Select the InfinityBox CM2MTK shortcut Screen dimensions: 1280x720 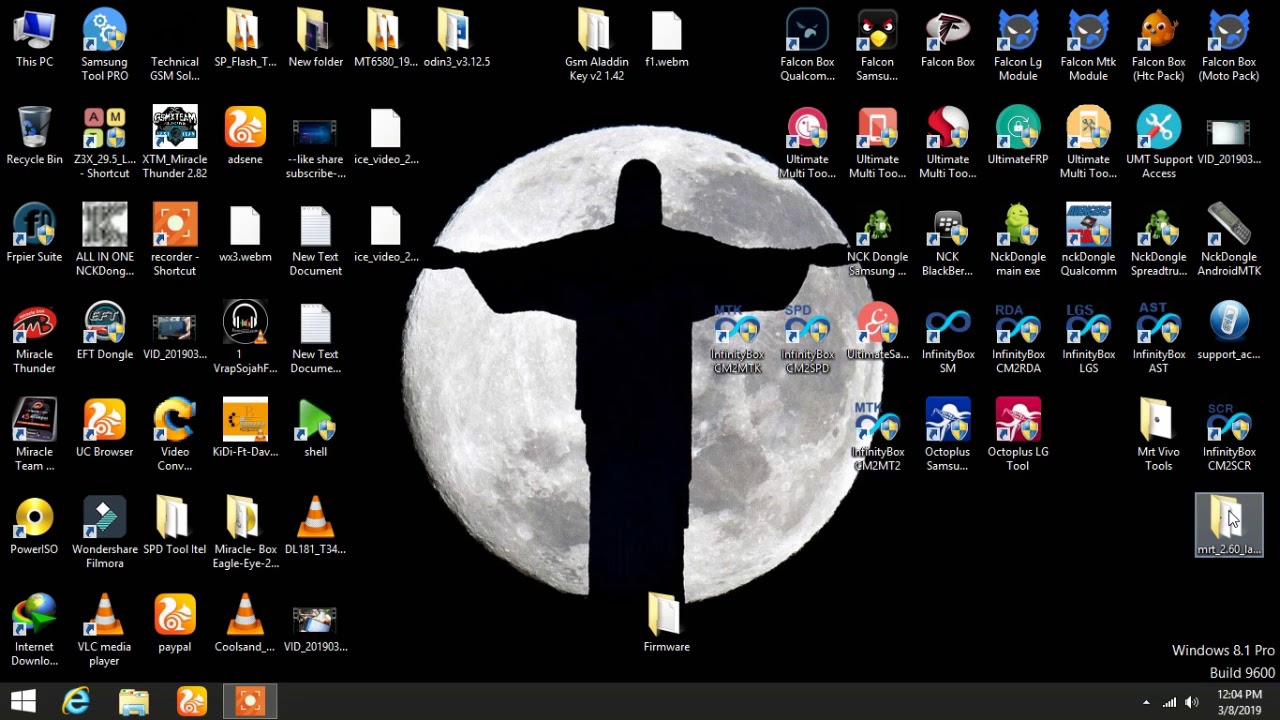pos(737,338)
